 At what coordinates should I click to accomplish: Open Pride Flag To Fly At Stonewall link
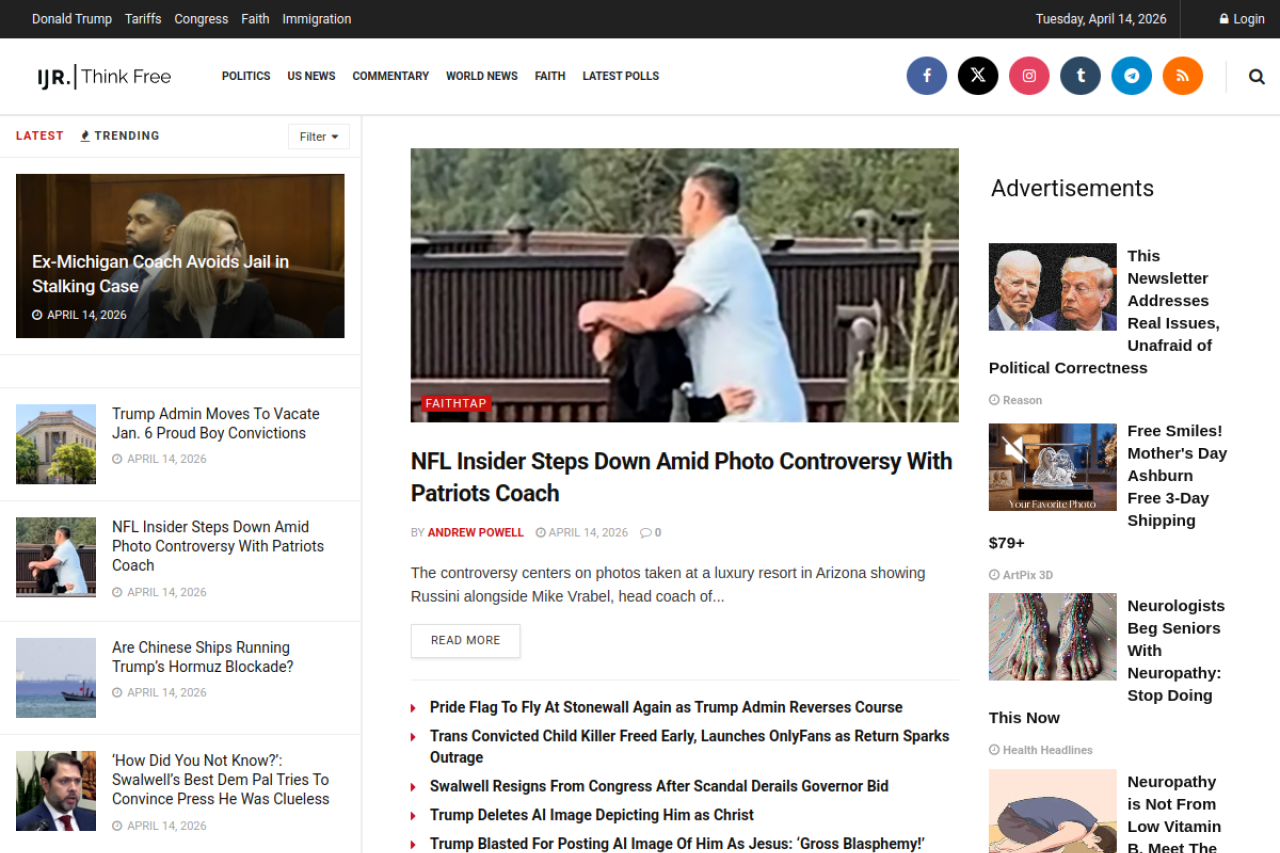(666, 708)
